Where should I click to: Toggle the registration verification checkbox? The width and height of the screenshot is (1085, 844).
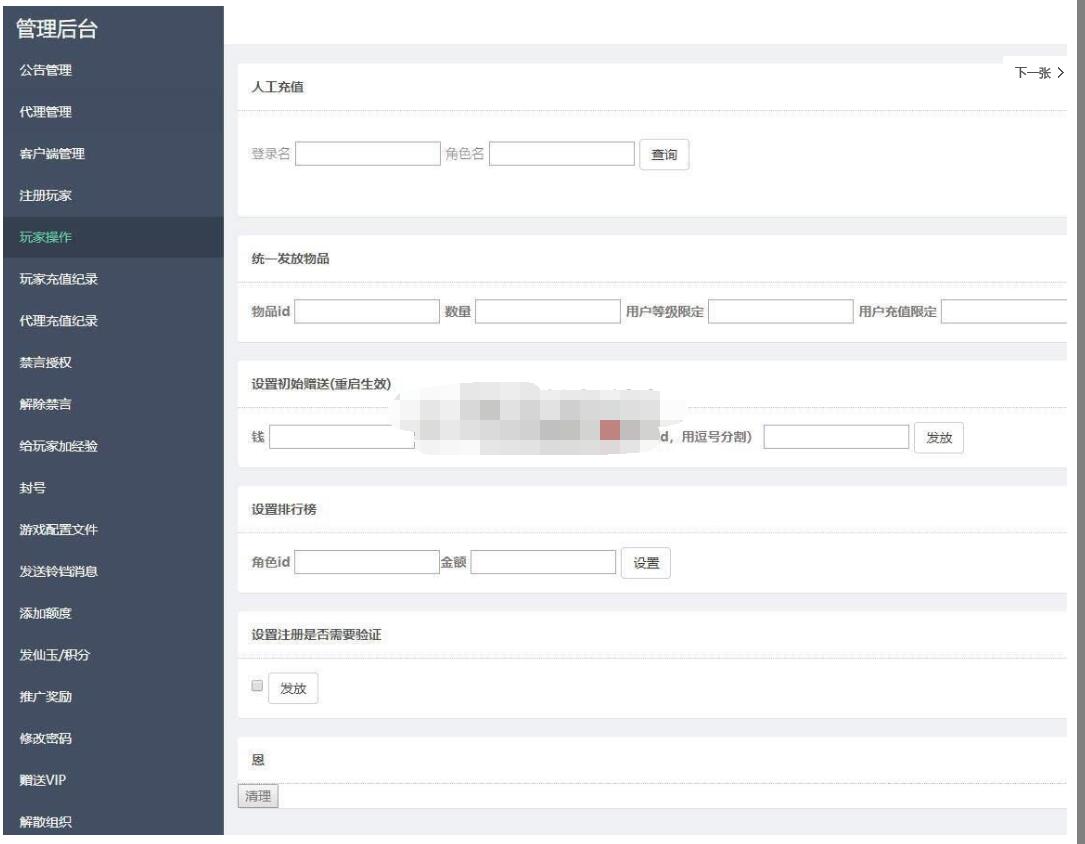(x=257, y=686)
